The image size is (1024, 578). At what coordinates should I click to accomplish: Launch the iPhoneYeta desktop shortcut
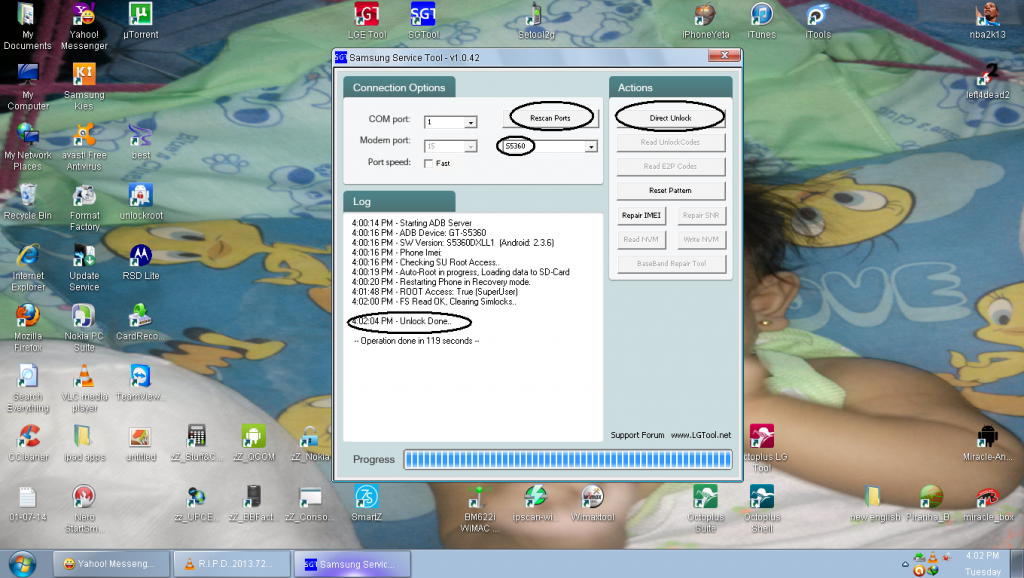pos(705,20)
